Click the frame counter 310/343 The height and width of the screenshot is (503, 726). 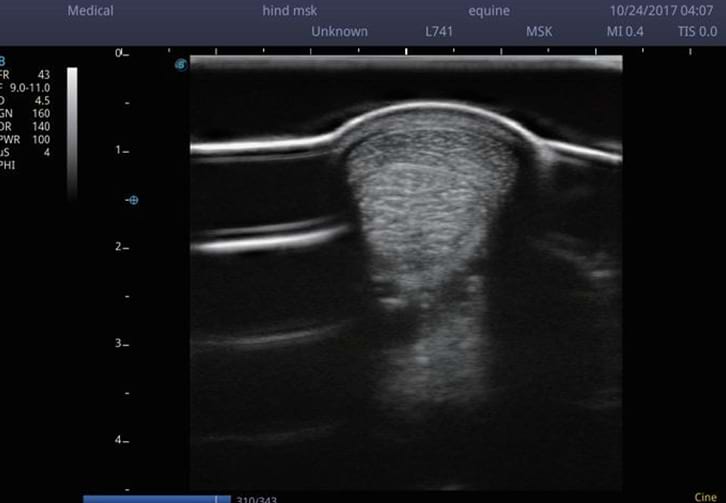[x=256, y=499]
